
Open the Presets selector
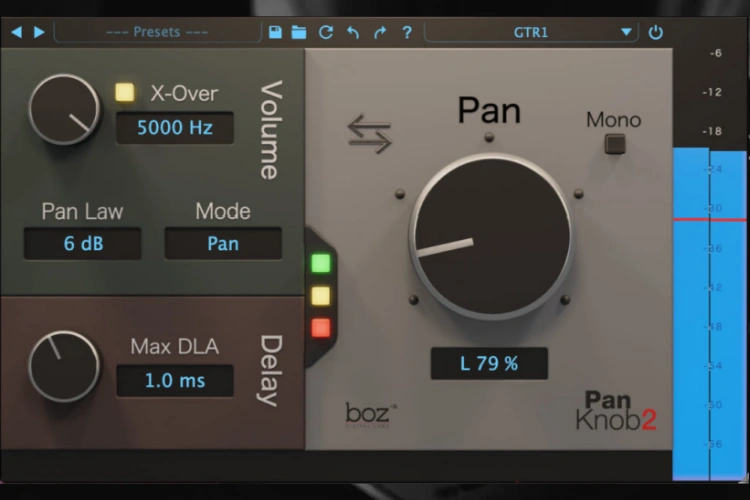tap(157, 32)
